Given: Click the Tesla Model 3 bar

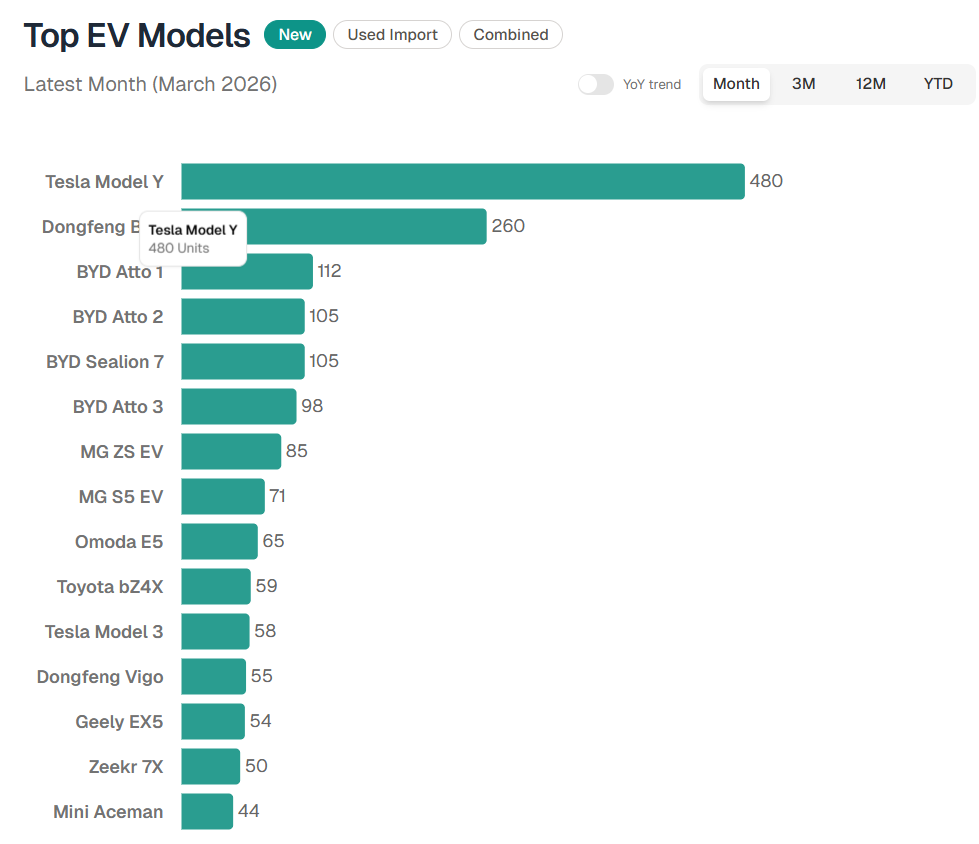Looking at the screenshot, I should point(215,632).
